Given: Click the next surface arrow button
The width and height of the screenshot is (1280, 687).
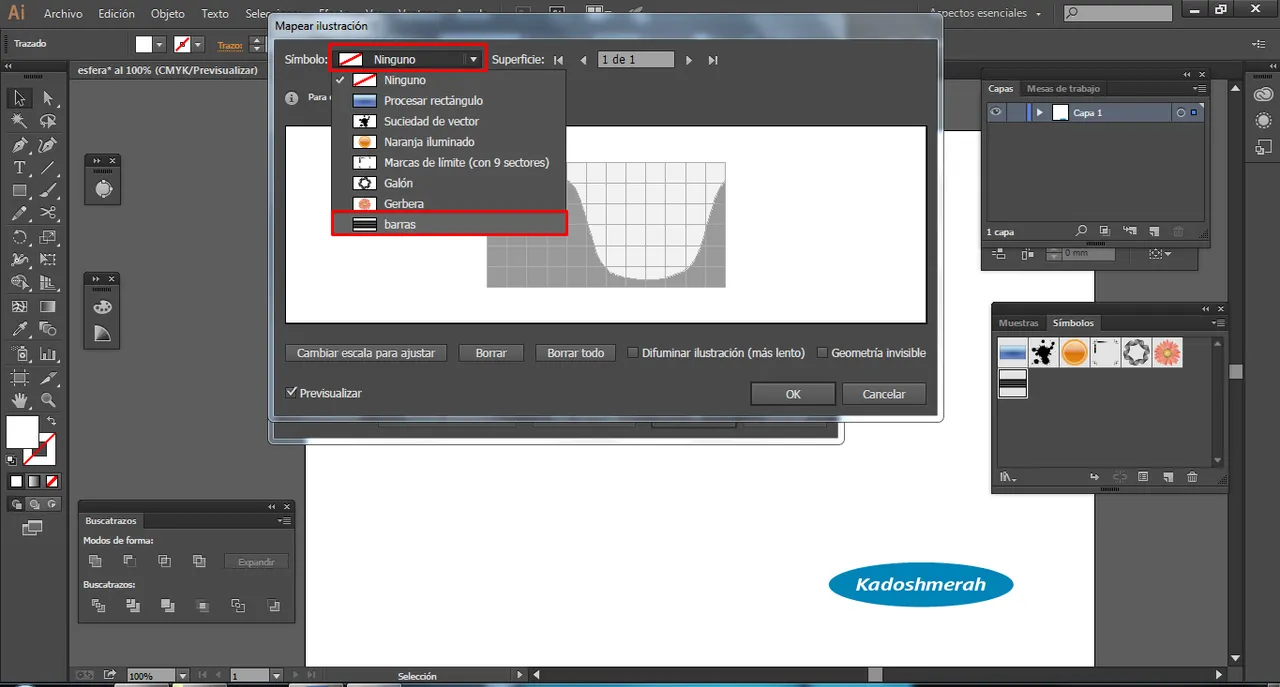Looking at the screenshot, I should coord(689,60).
